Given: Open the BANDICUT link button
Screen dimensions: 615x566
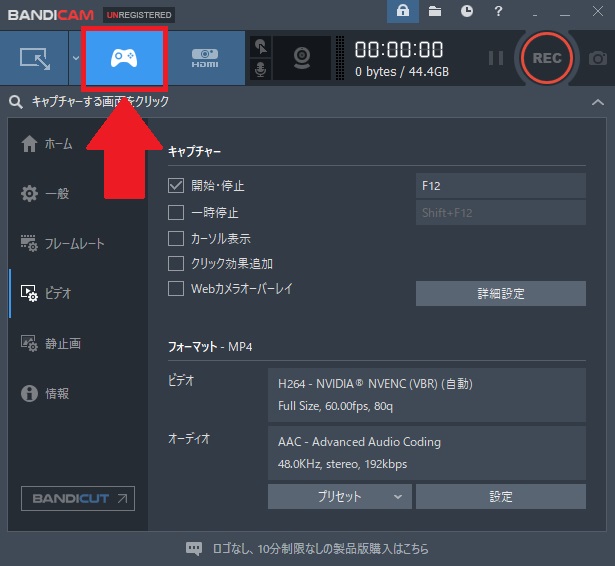Looking at the screenshot, I should (x=78, y=498).
